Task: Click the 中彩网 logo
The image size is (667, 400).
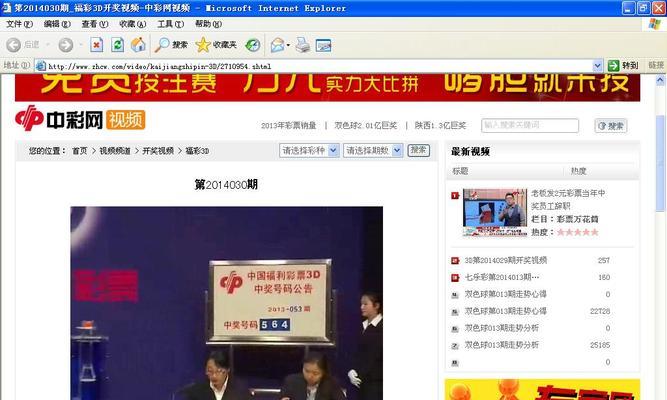Action: [59, 119]
